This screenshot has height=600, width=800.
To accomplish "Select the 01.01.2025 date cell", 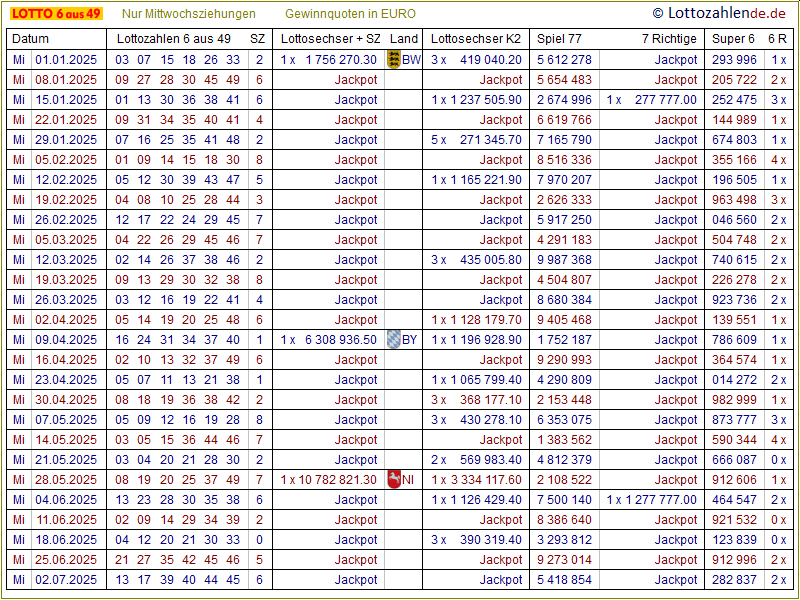I will [66, 60].
